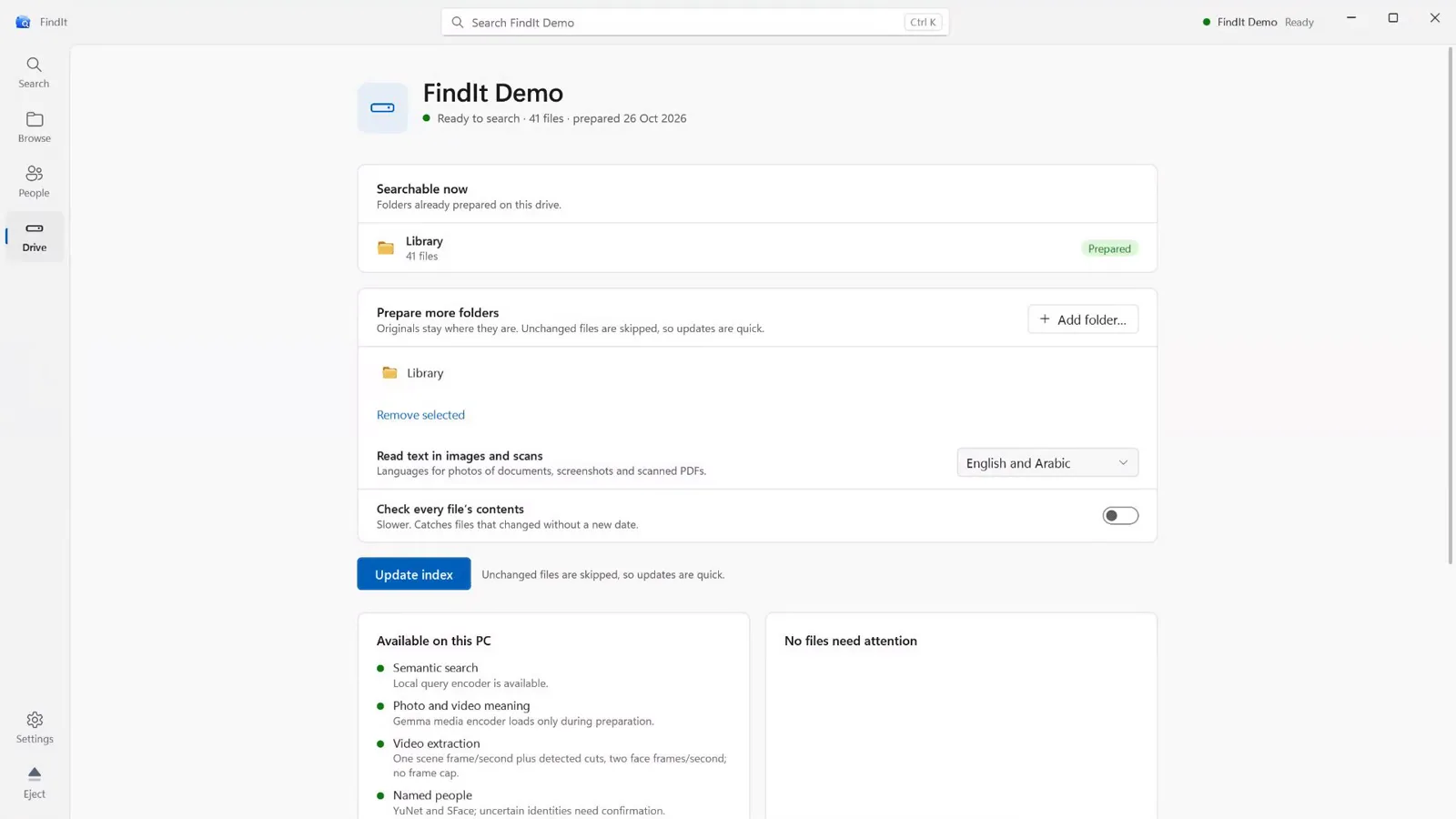Image resolution: width=1456 pixels, height=819 pixels.
Task: Click the FindIt app logo in title bar
Action: tap(23, 22)
